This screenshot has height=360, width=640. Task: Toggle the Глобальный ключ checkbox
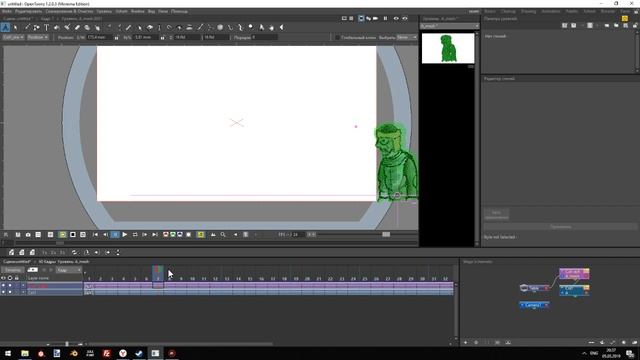tap(338, 37)
